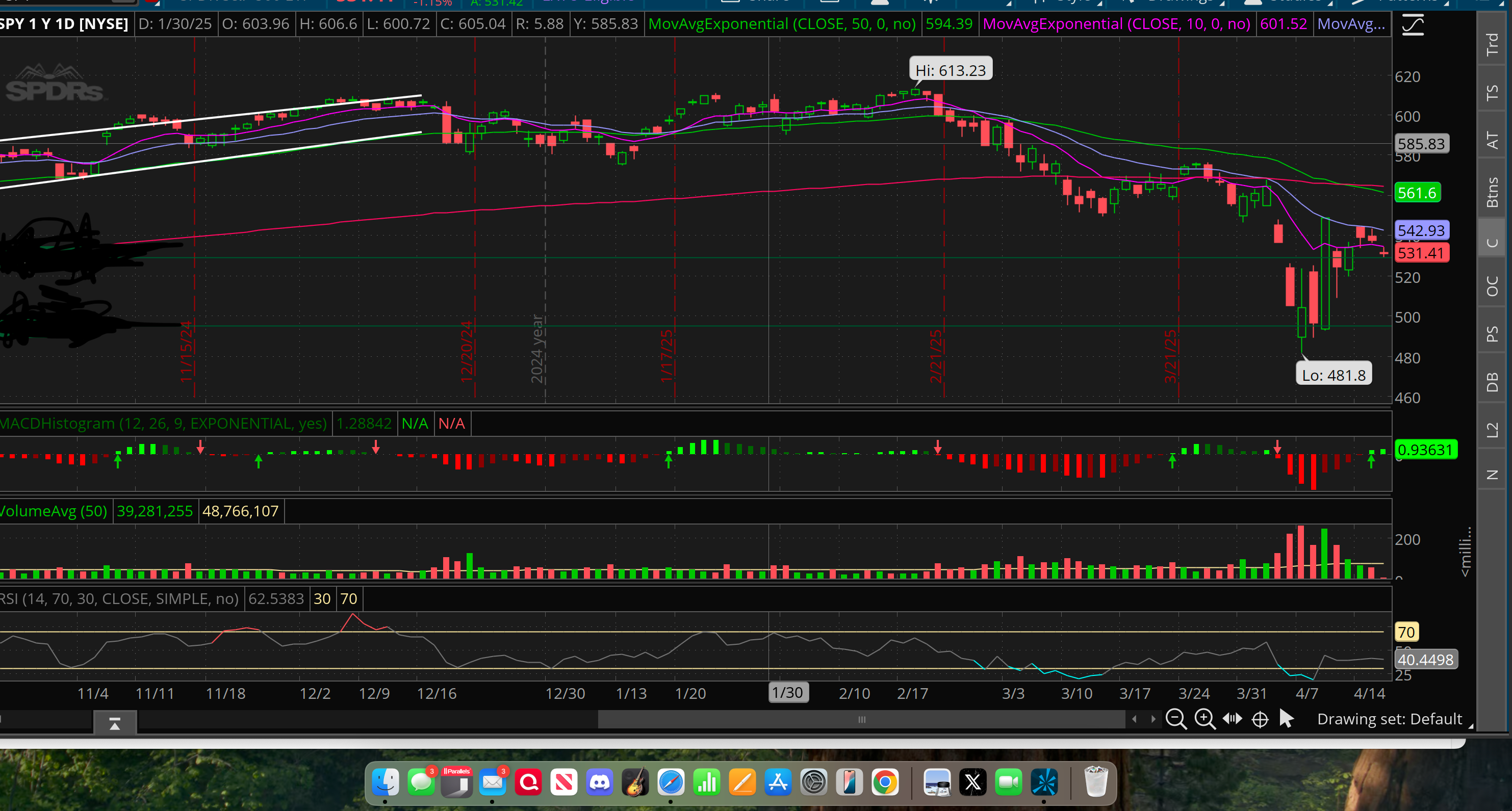Click the RSI study label

pos(119,598)
